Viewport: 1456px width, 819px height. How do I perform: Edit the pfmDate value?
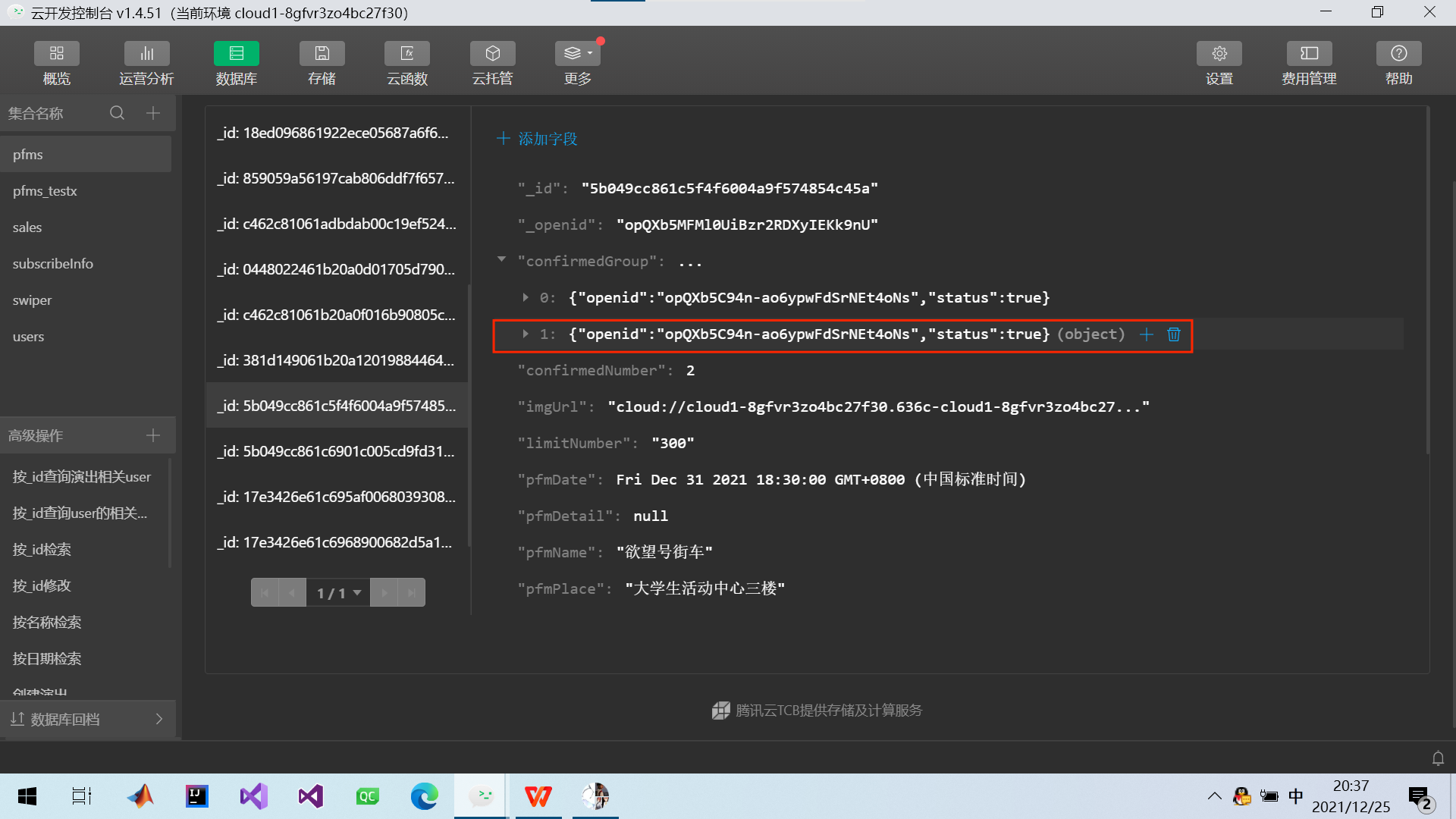pyautogui.click(x=821, y=480)
